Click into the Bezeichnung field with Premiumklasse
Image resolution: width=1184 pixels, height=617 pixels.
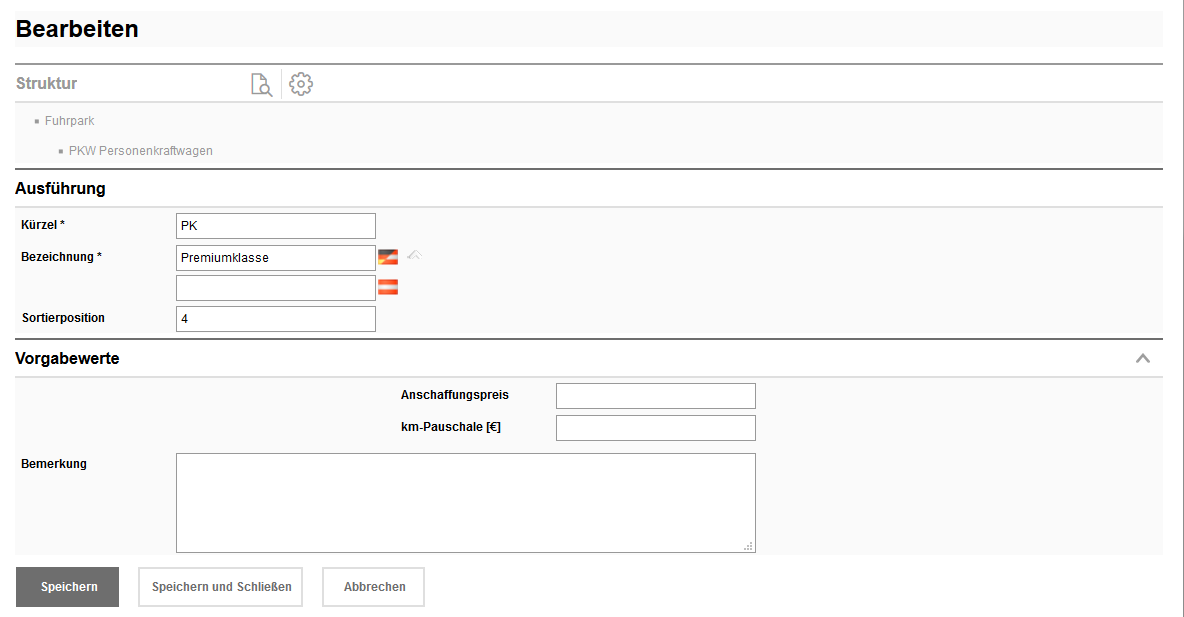276,258
